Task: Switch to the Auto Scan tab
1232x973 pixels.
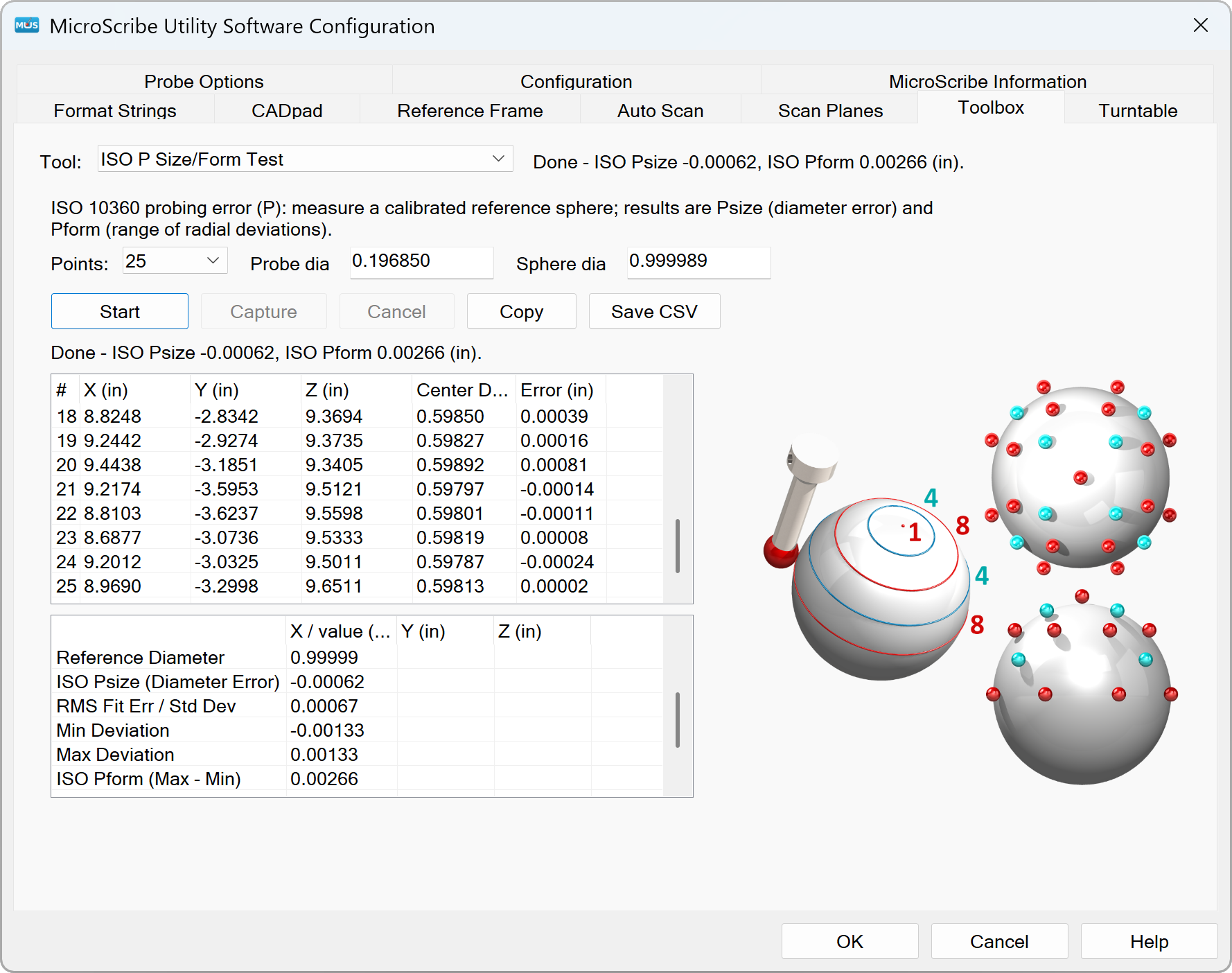Action: click(660, 110)
